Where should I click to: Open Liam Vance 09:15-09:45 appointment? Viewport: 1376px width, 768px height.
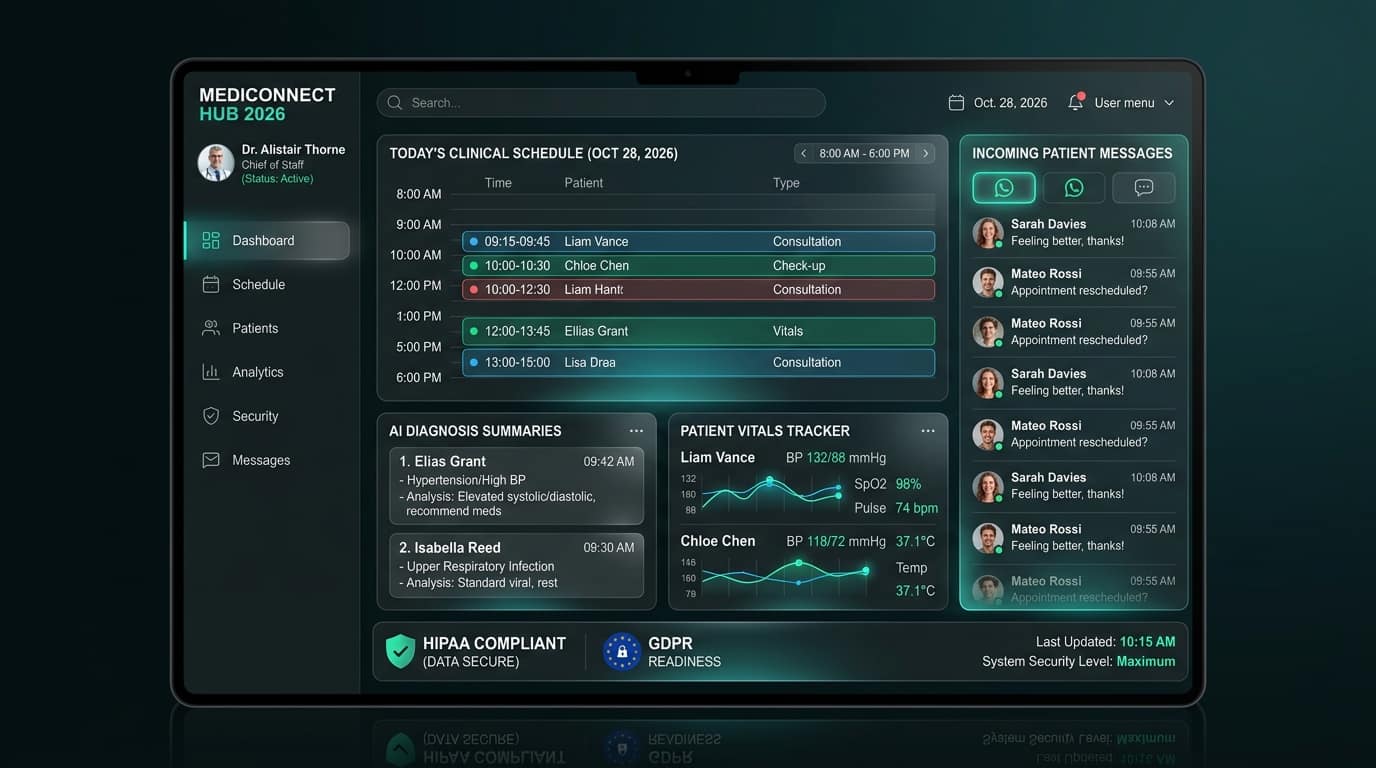coord(699,241)
